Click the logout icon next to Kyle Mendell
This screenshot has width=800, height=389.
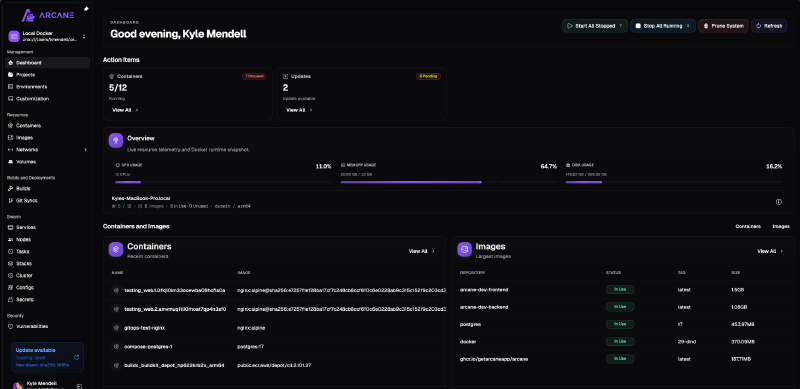coord(79,386)
